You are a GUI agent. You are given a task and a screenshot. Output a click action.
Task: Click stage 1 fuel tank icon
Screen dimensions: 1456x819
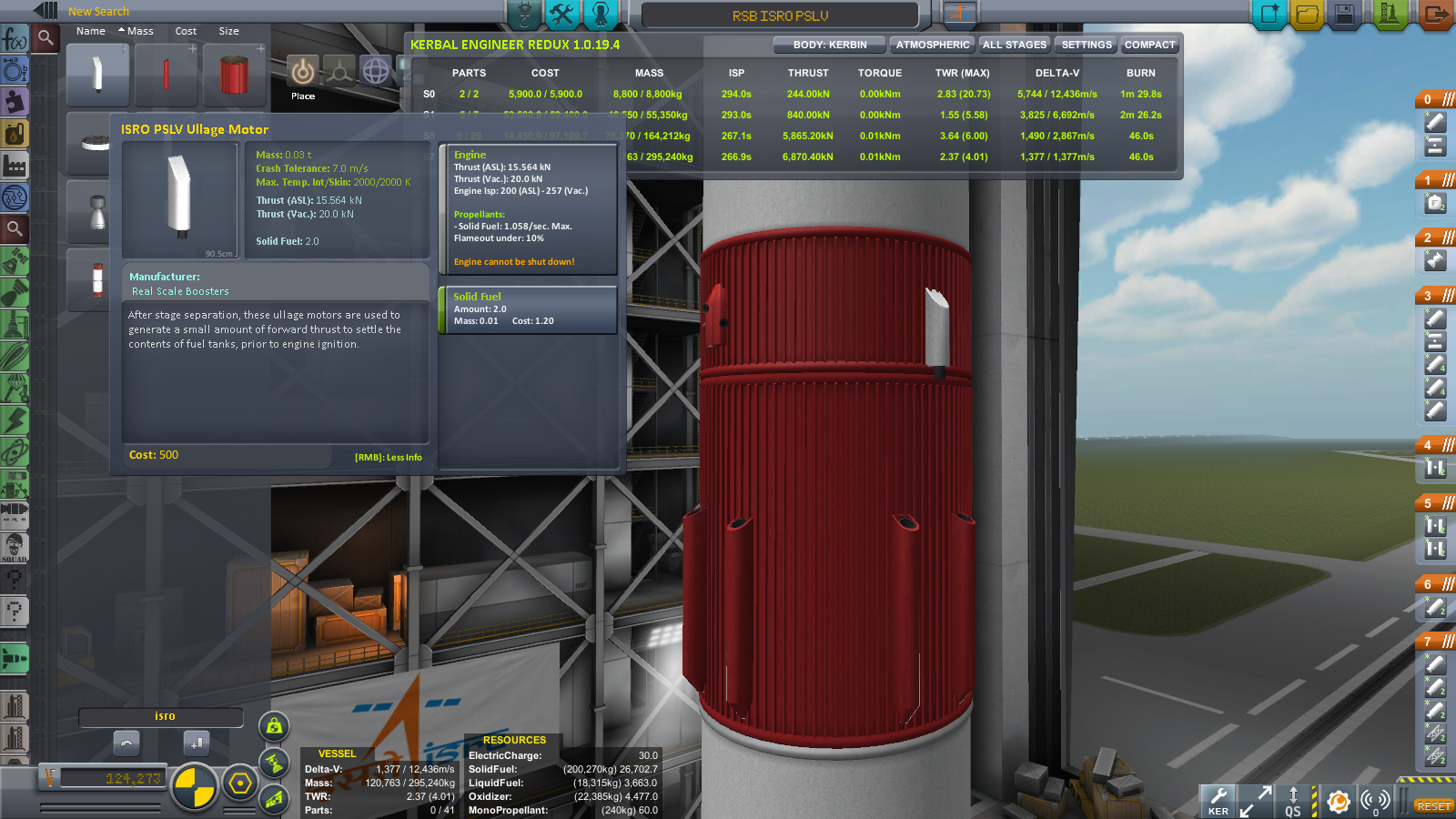pyautogui.click(x=1435, y=204)
